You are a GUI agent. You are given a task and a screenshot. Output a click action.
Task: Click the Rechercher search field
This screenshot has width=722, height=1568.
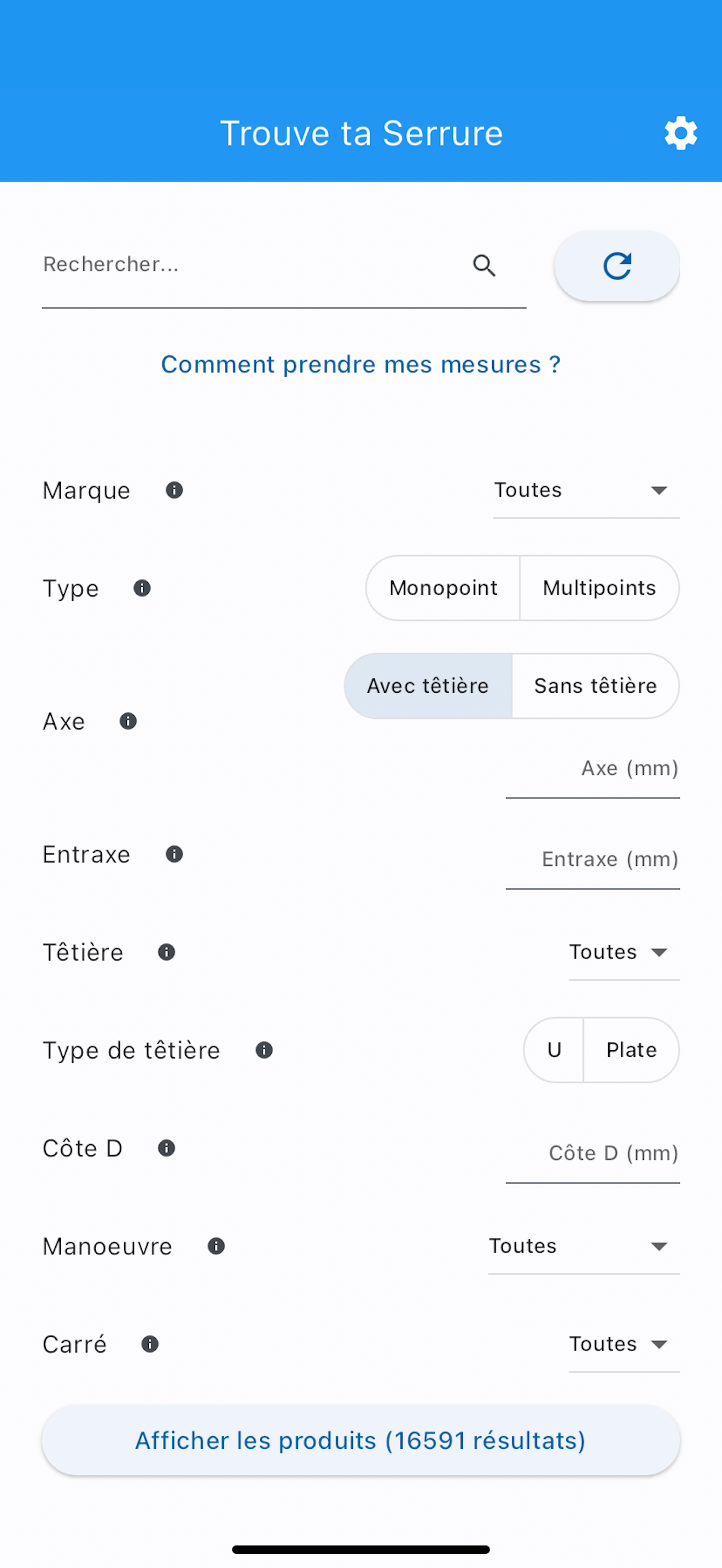tap(243, 265)
